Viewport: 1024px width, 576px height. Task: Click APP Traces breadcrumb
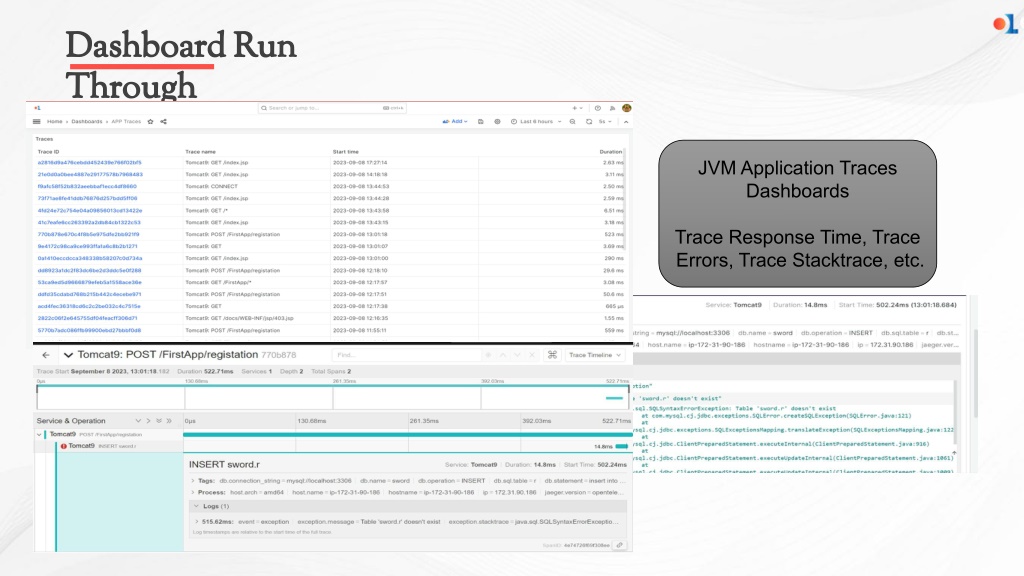pyautogui.click(x=126, y=121)
